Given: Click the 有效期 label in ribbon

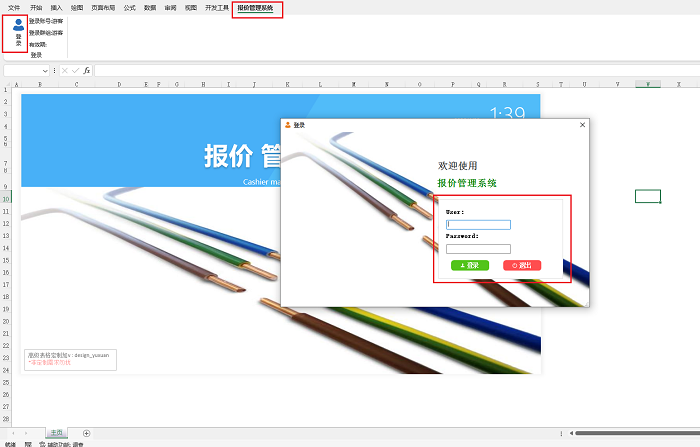Looking at the screenshot, I should click(x=38, y=45).
